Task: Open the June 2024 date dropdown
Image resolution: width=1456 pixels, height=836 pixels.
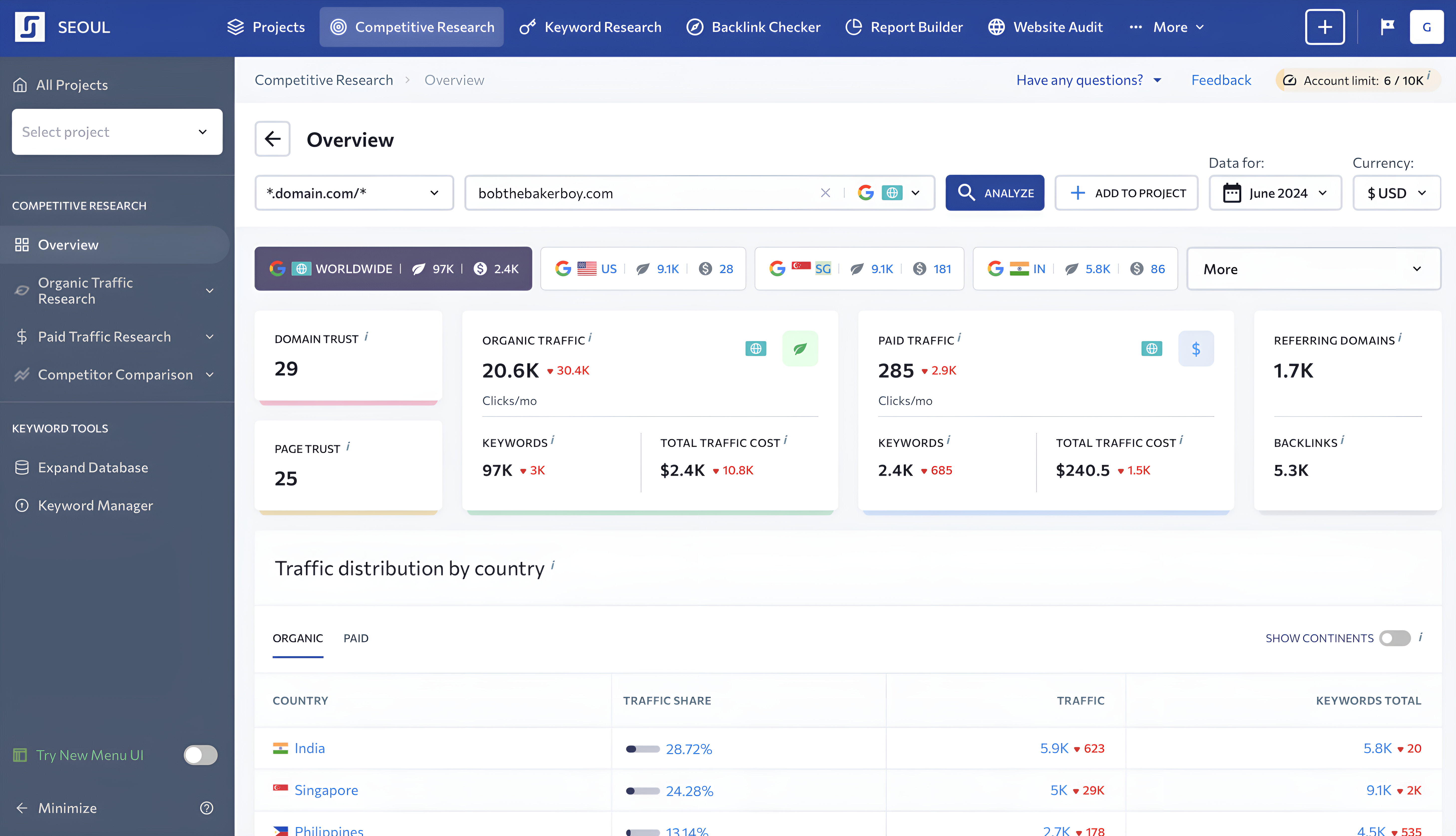Action: 1275,193
